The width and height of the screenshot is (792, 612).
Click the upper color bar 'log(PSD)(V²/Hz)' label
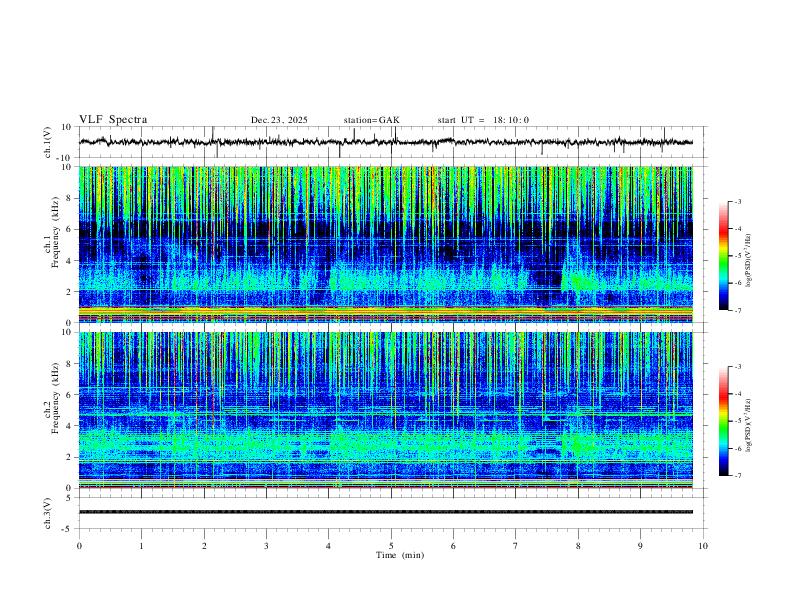click(748, 260)
